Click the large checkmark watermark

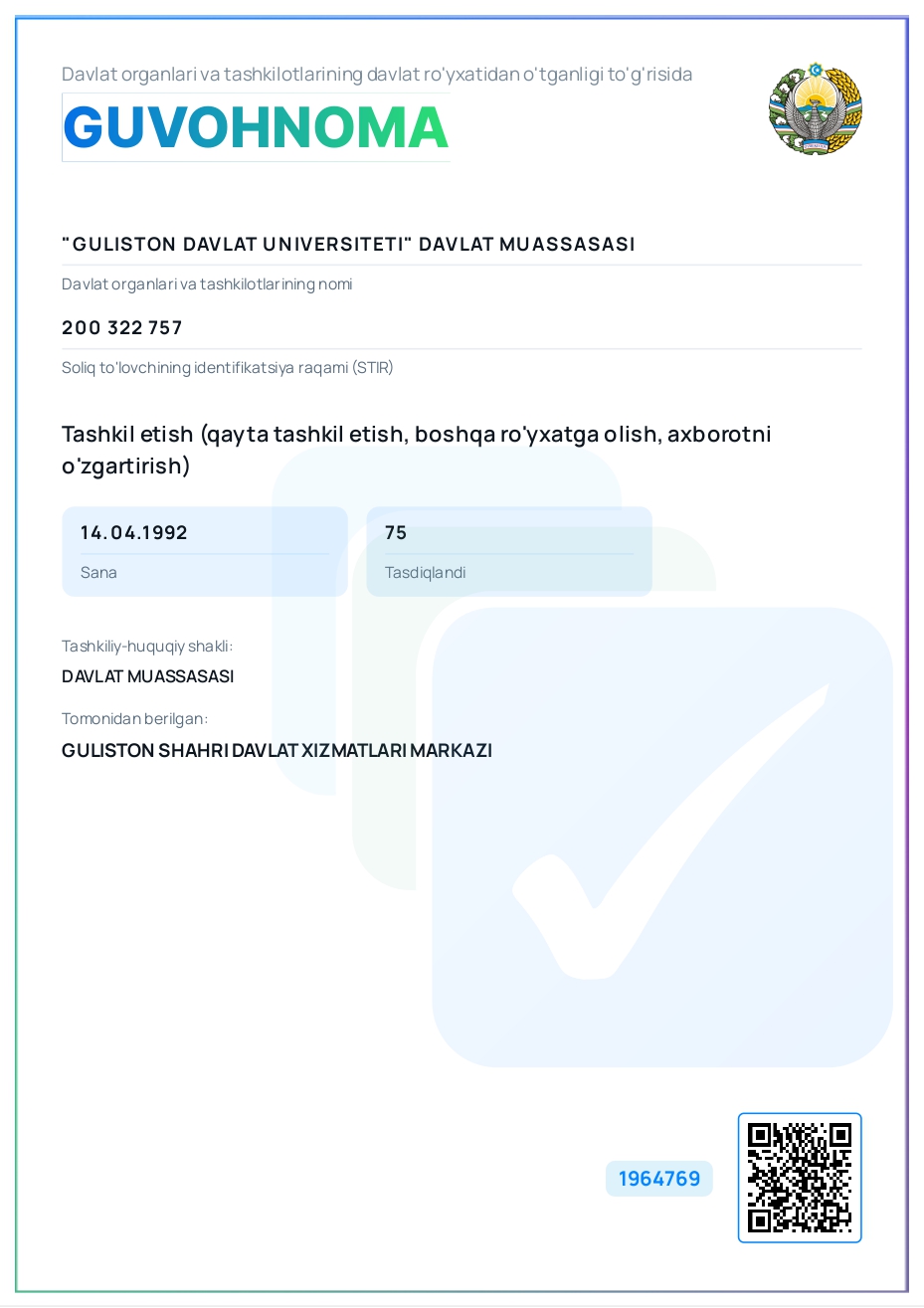tap(673, 829)
